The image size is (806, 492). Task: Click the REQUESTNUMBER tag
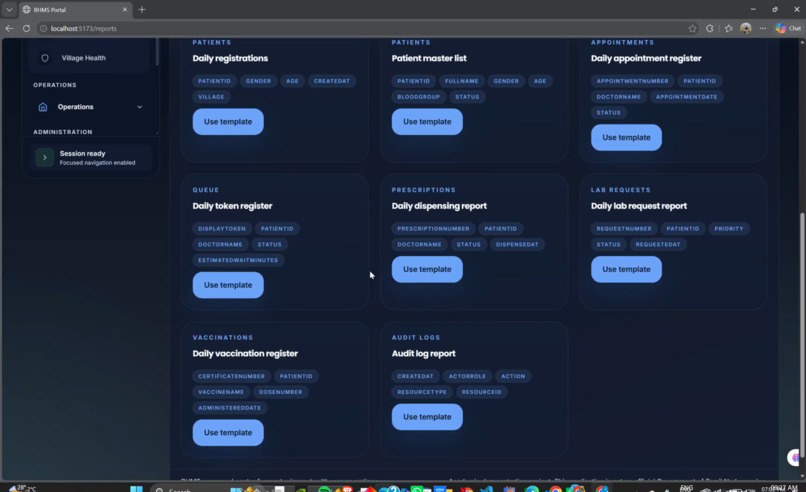tap(624, 229)
